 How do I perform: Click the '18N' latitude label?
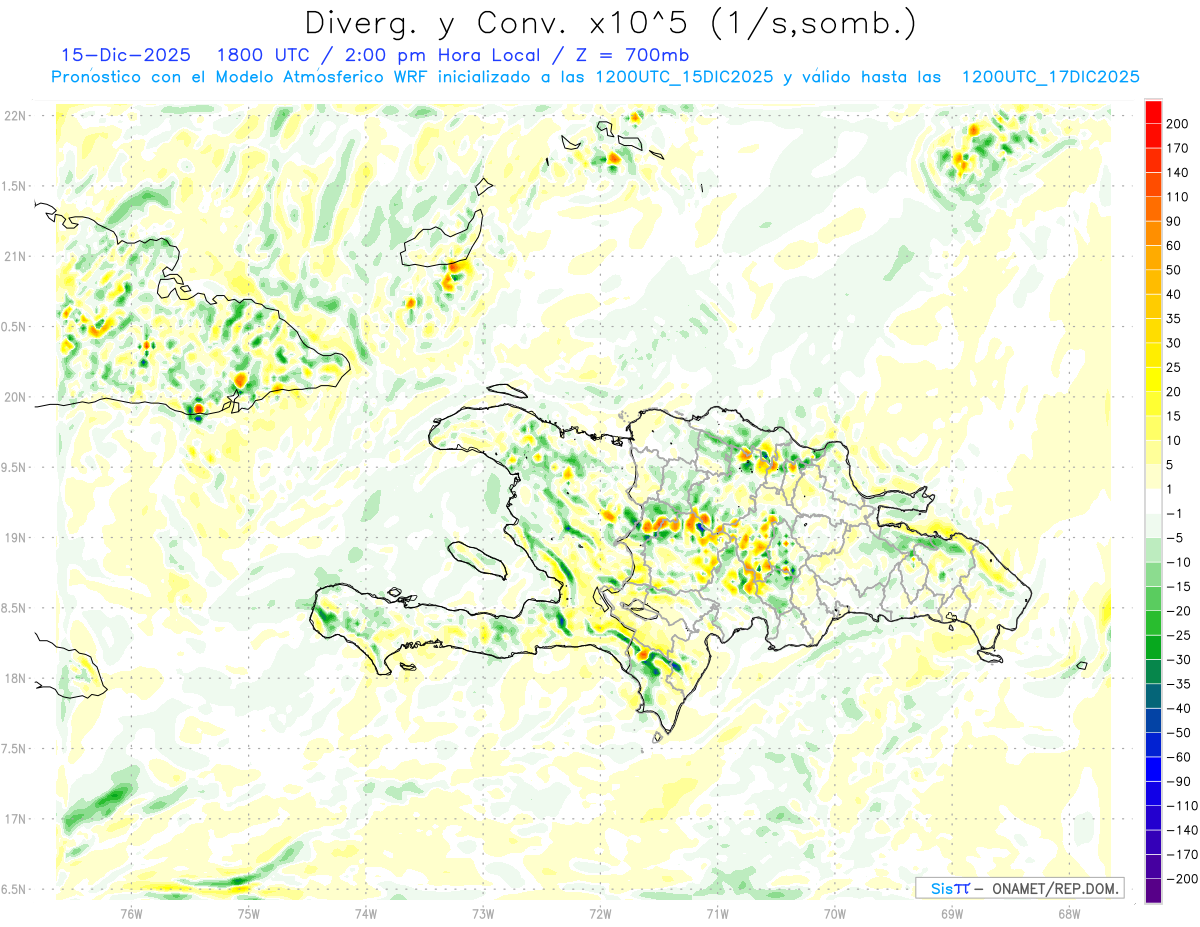[x=17, y=679]
